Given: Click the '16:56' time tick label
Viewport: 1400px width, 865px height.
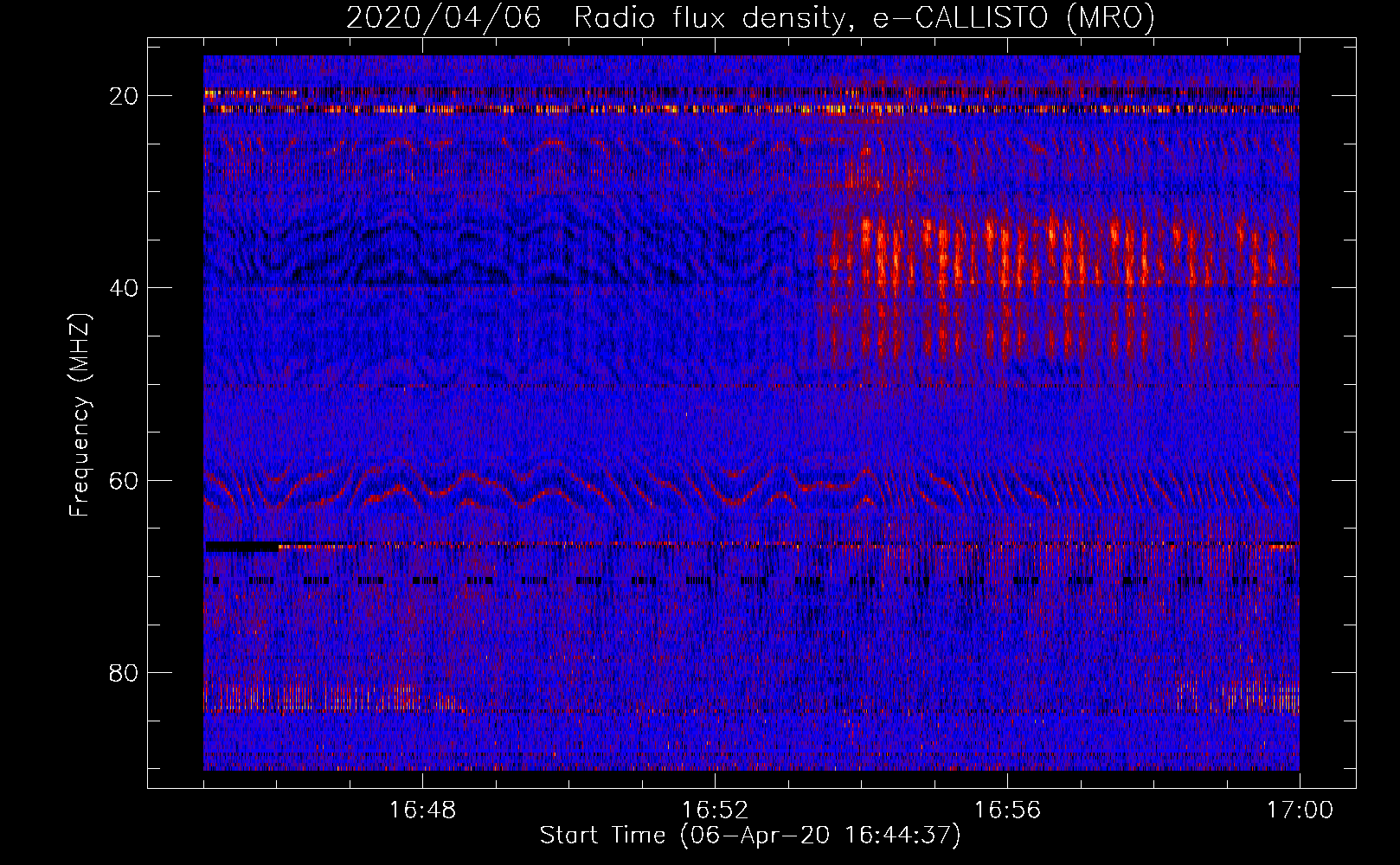Looking at the screenshot, I should point(1007,811).
